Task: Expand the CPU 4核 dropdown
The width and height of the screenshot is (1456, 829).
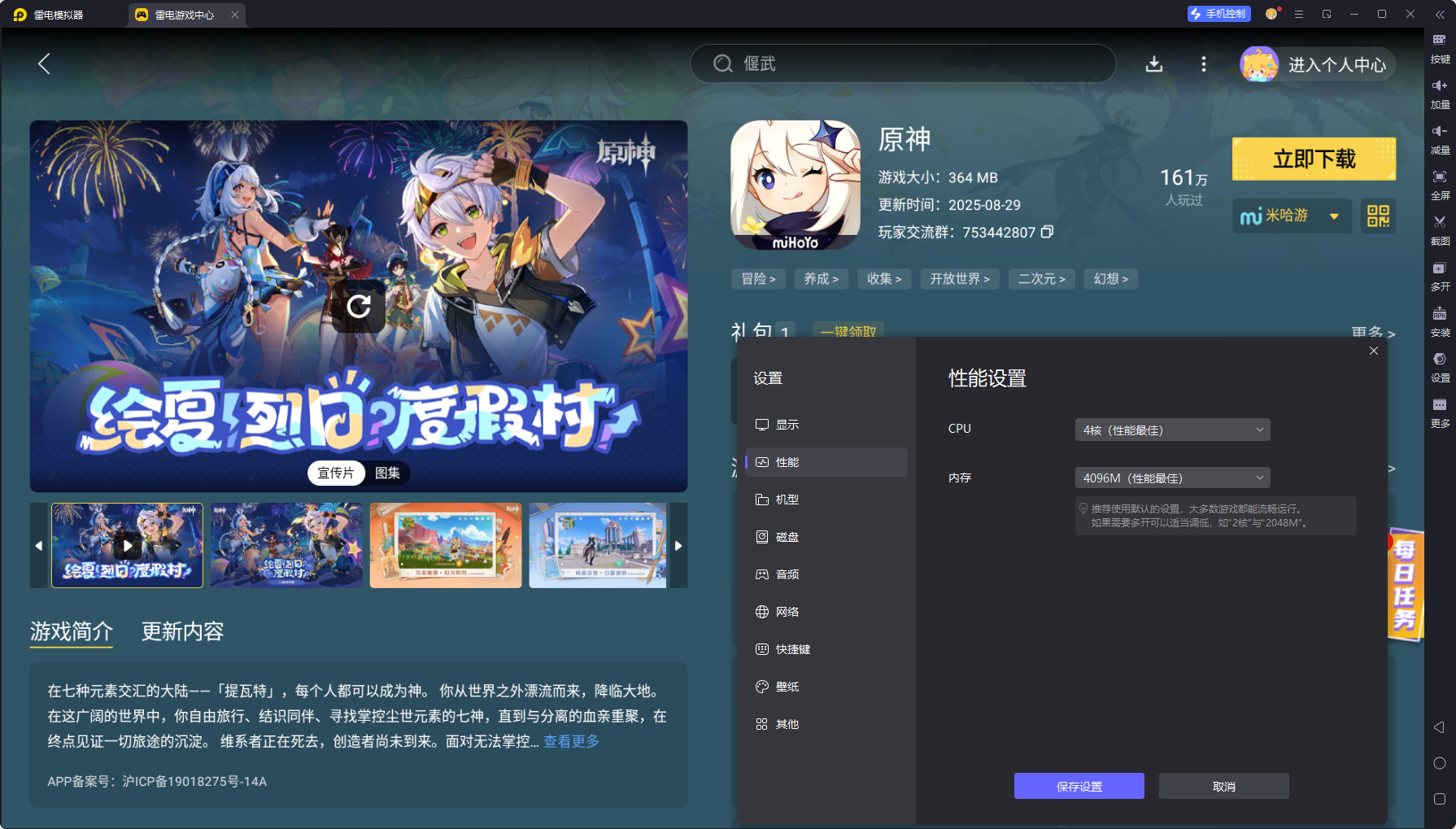Action: [1172, 430]
